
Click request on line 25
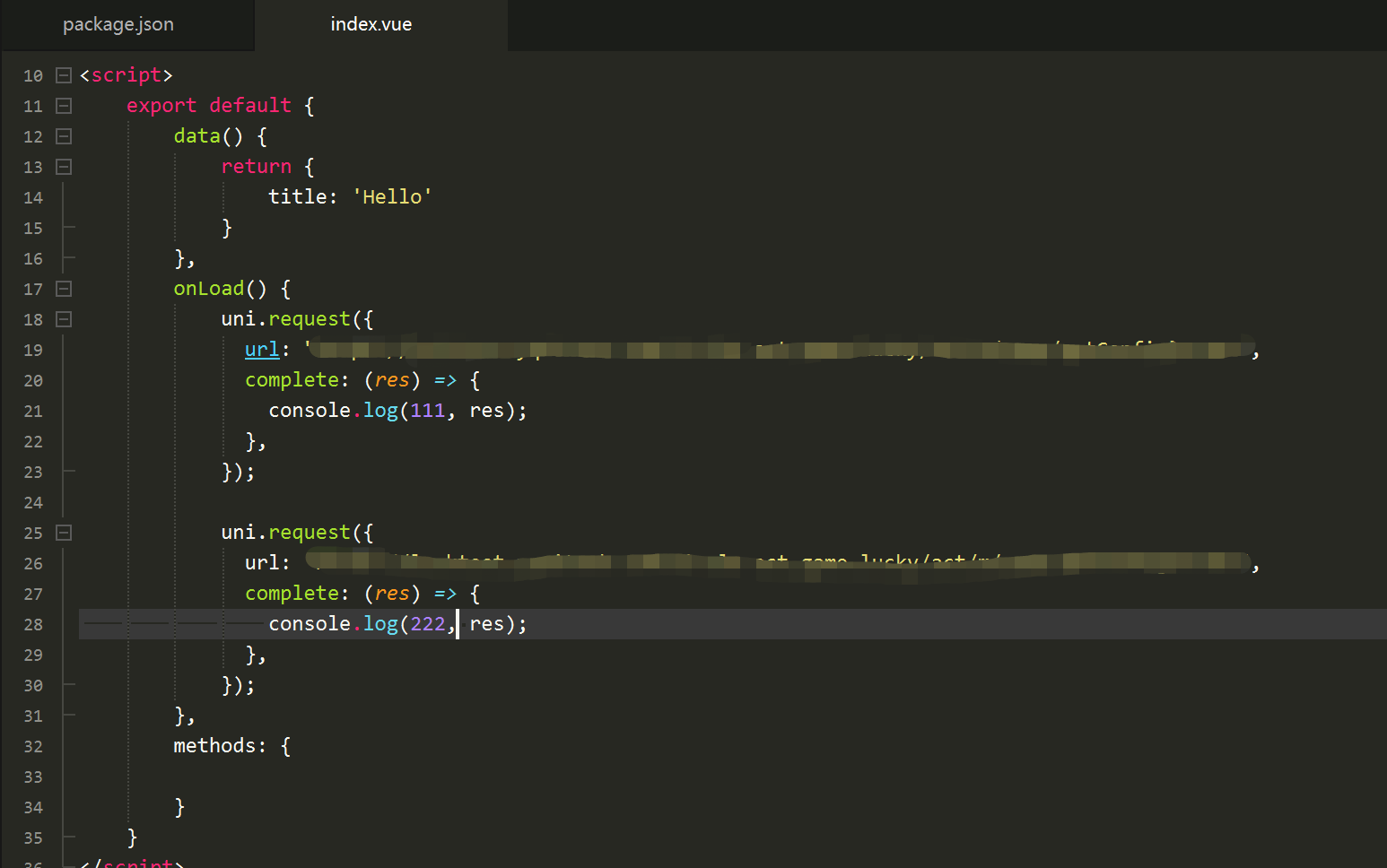pyautogui.click(x=310, y=533)
